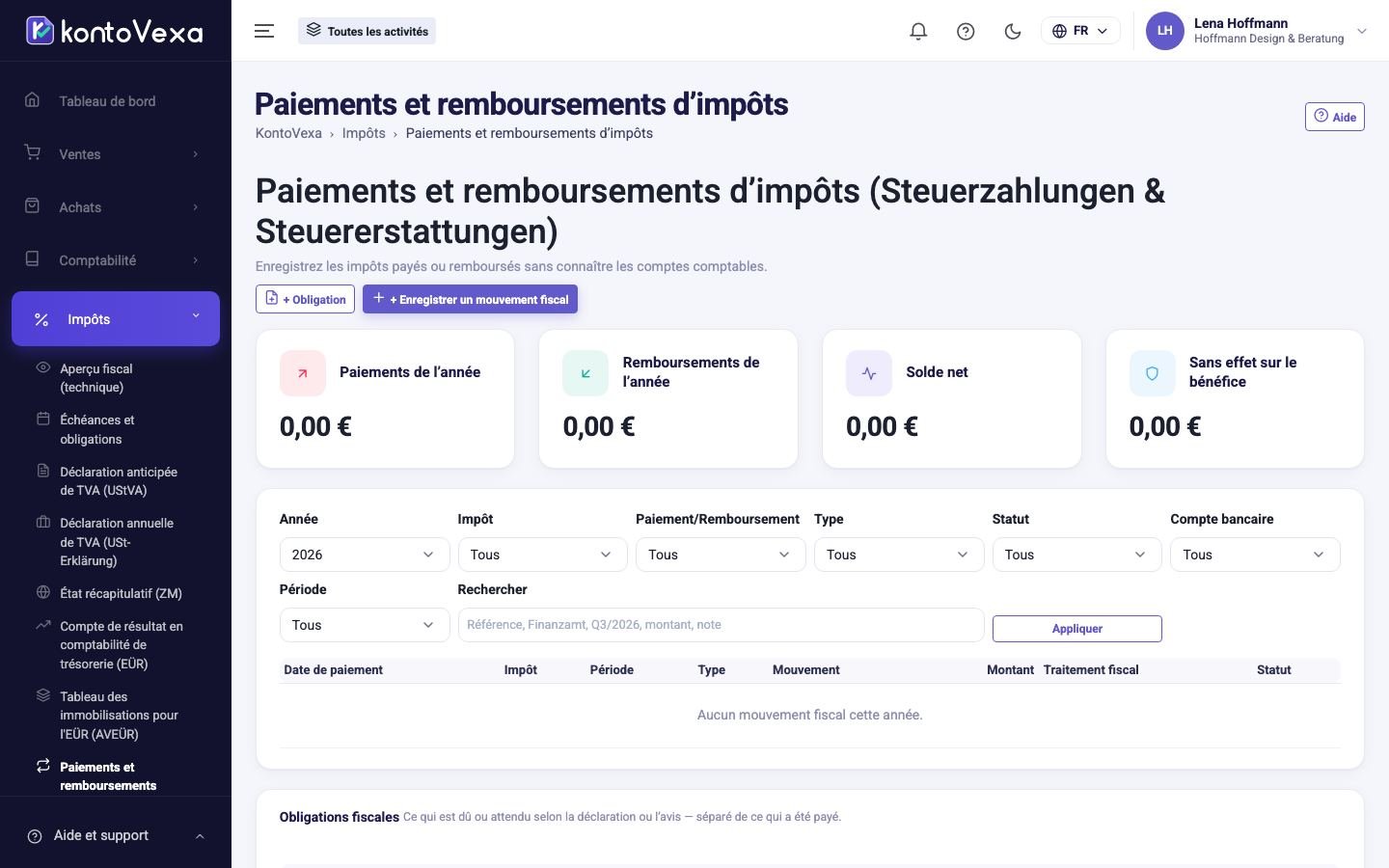Open the Impôt filter dropdown
The image size is (1389, 868).
point(542,555)
